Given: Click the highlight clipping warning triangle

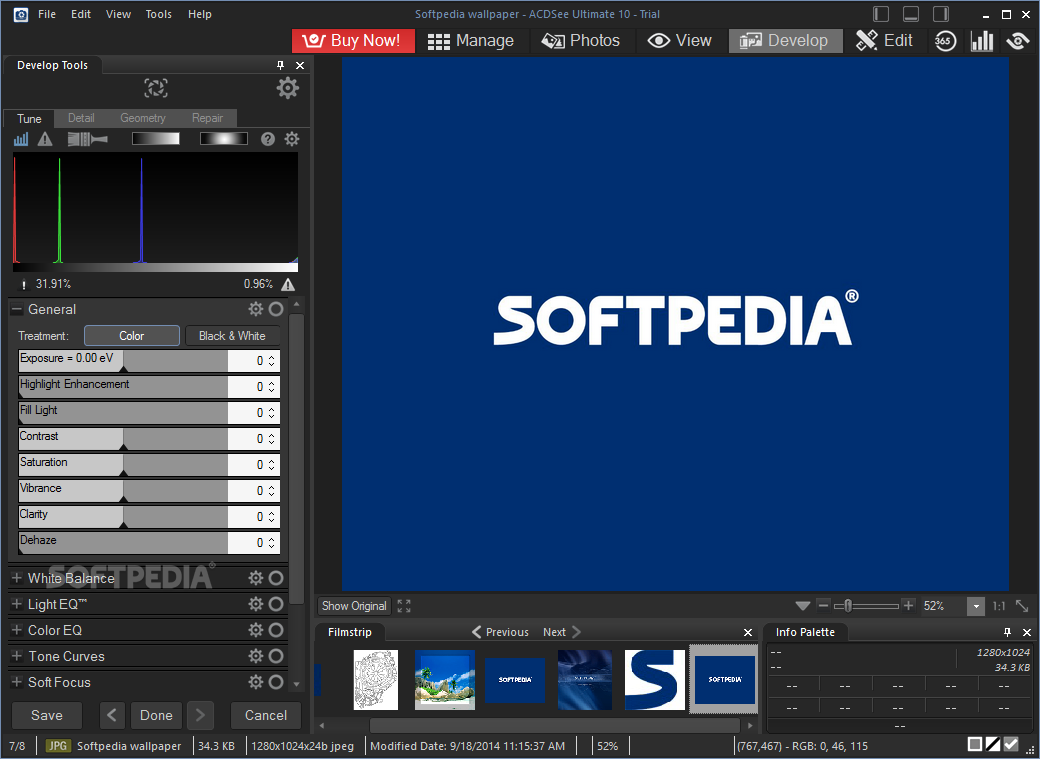Looking at the screenshot, I should pyautogui.click(x=288, y=285).
